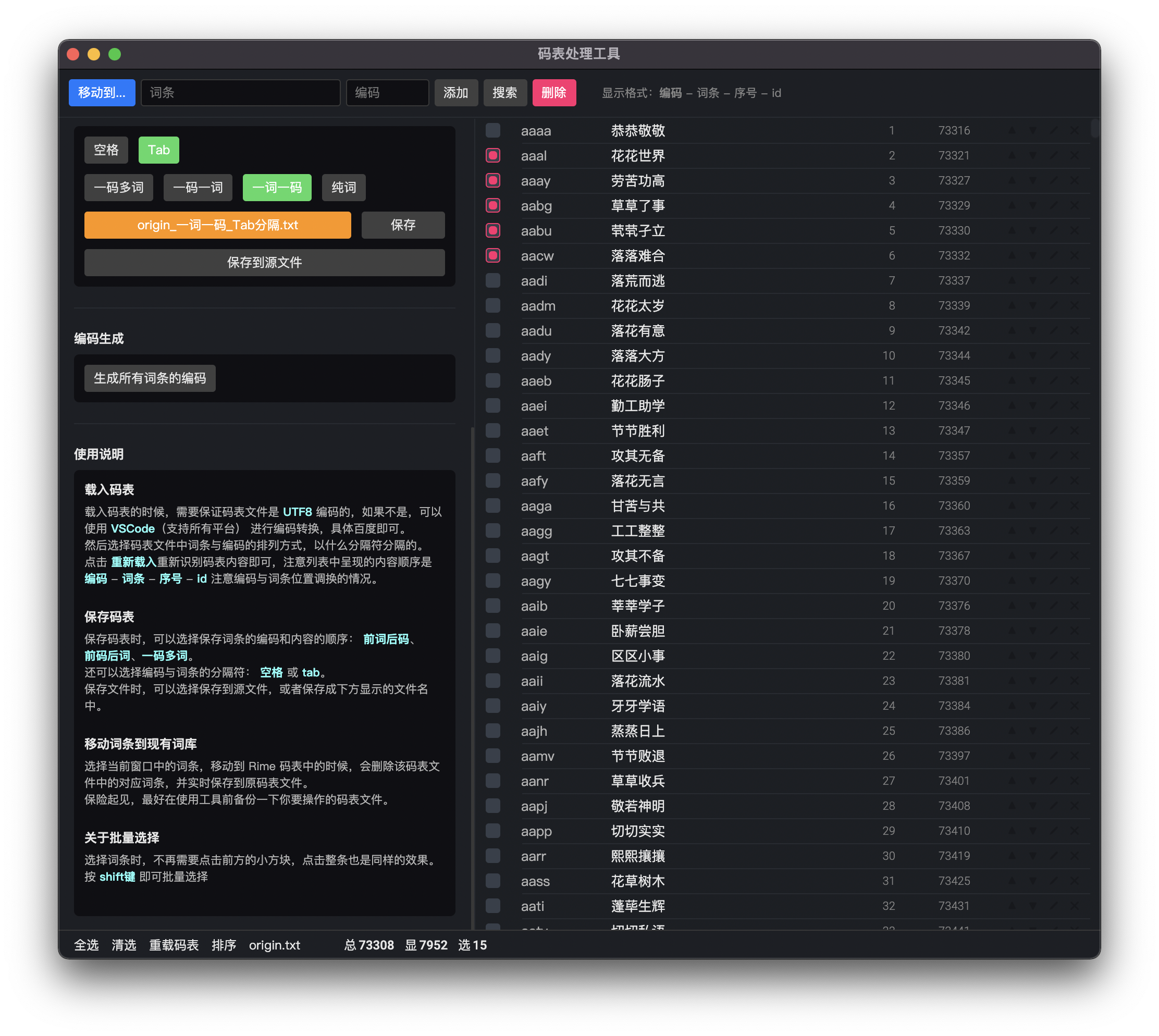Screen dimensions: 1159x1036
Task: Delete row 劳苦功高 with its X icon
Action: pos(1075,180)
